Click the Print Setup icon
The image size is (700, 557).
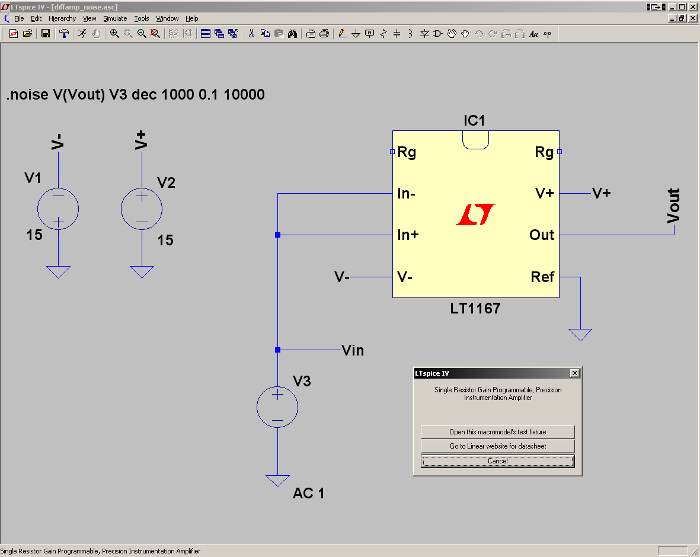pyautogui.click(x=325, y=34)
